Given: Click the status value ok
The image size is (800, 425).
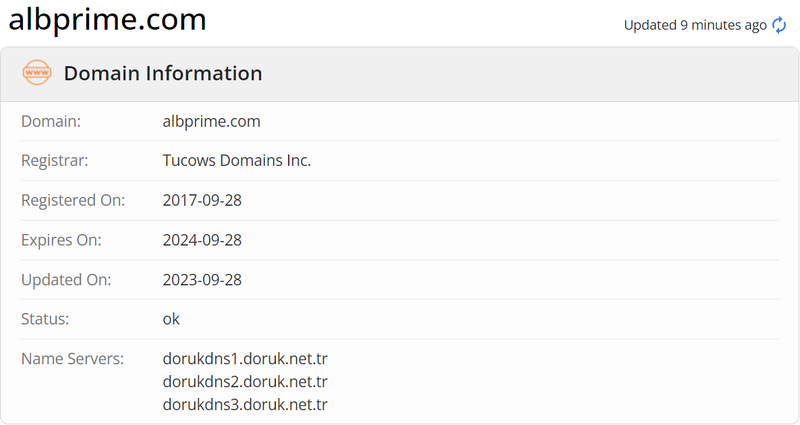Looking at the screenshot, I should 171,319.
